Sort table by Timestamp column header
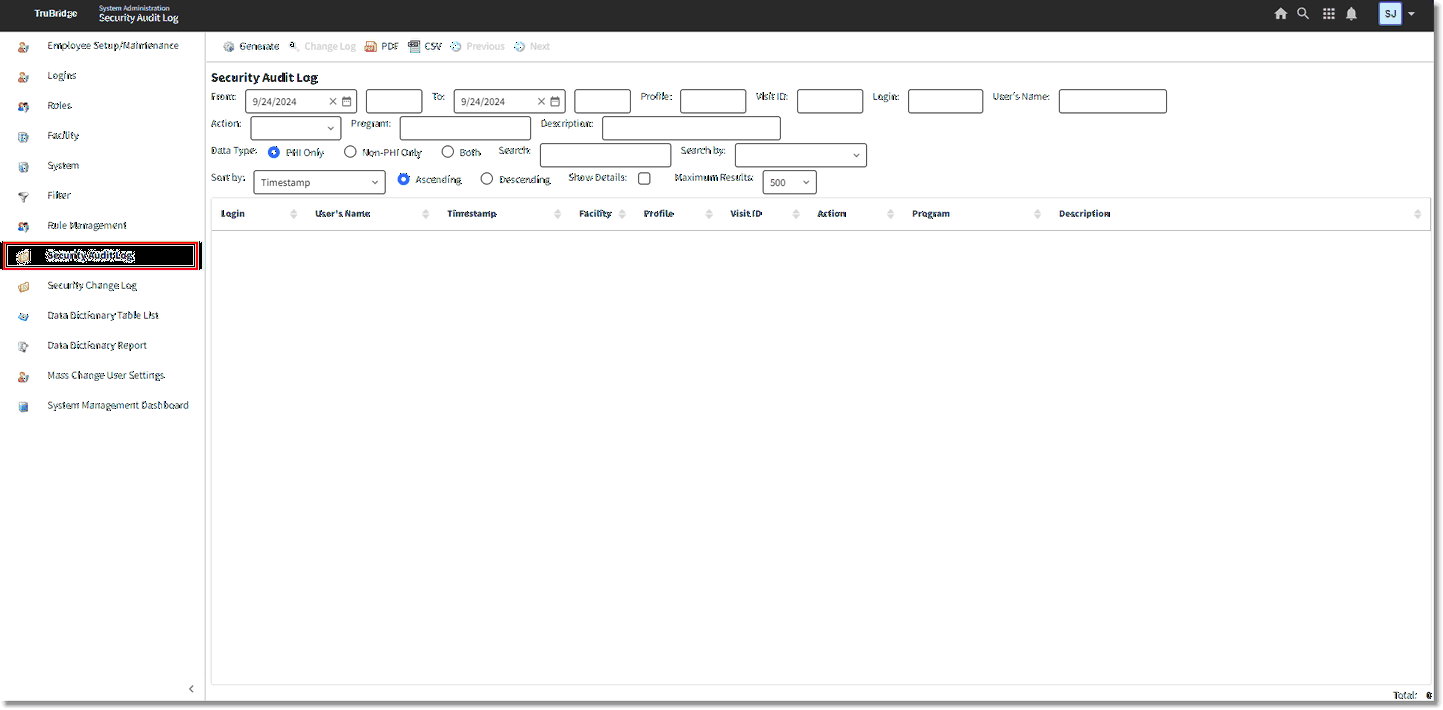This screenshot has width=1443, height=710. [x=472, y=214]
